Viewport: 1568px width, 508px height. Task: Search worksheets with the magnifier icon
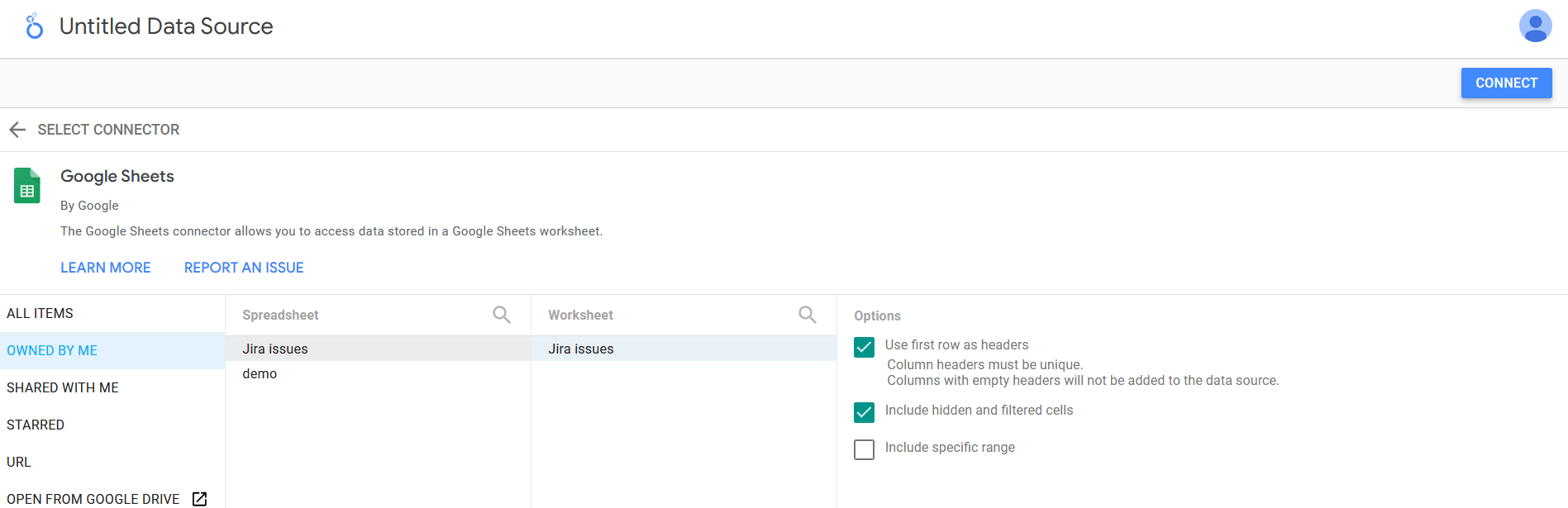808,315
